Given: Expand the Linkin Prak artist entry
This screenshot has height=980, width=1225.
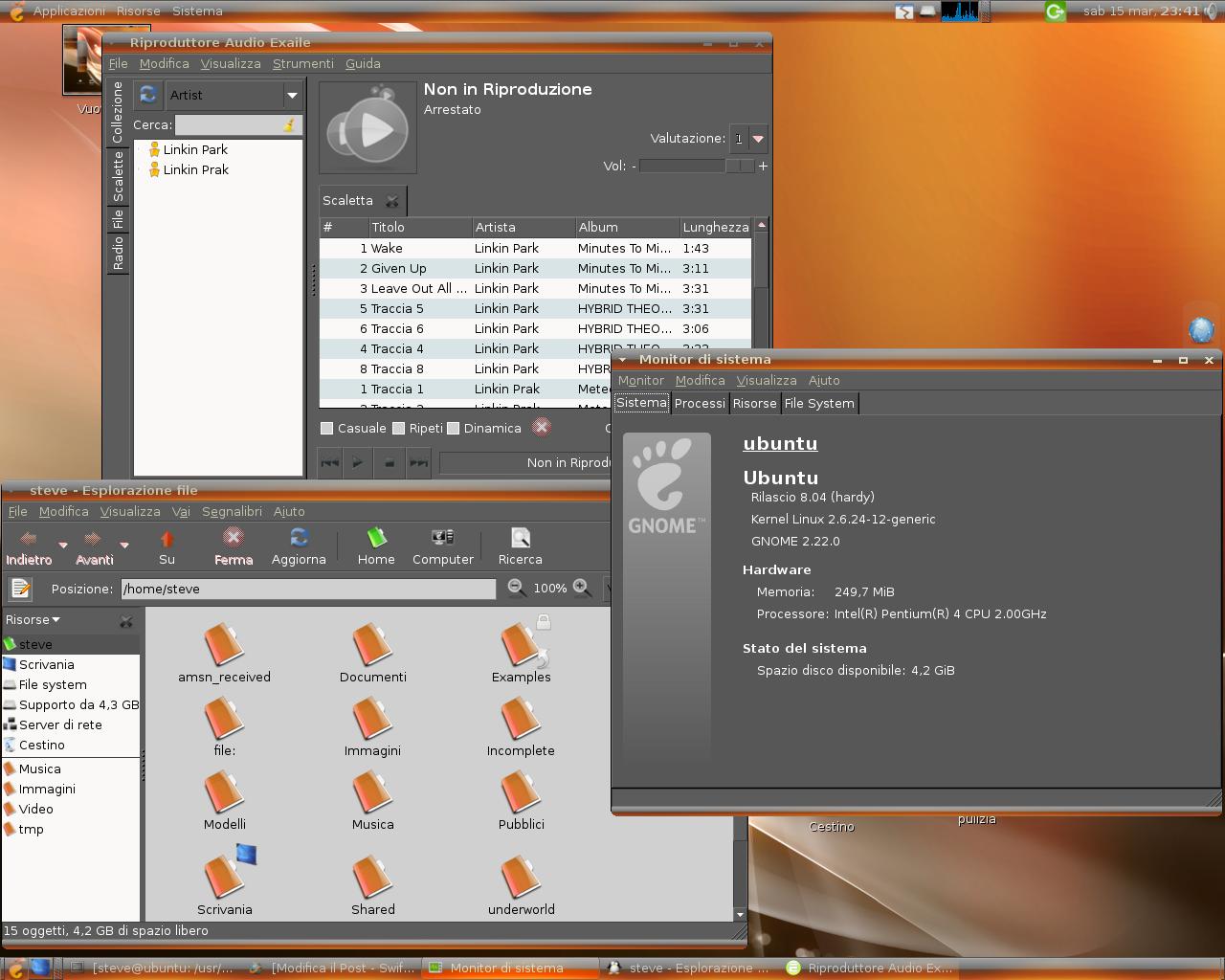Looking at the screenshot, I should click(x=140, y=170).
